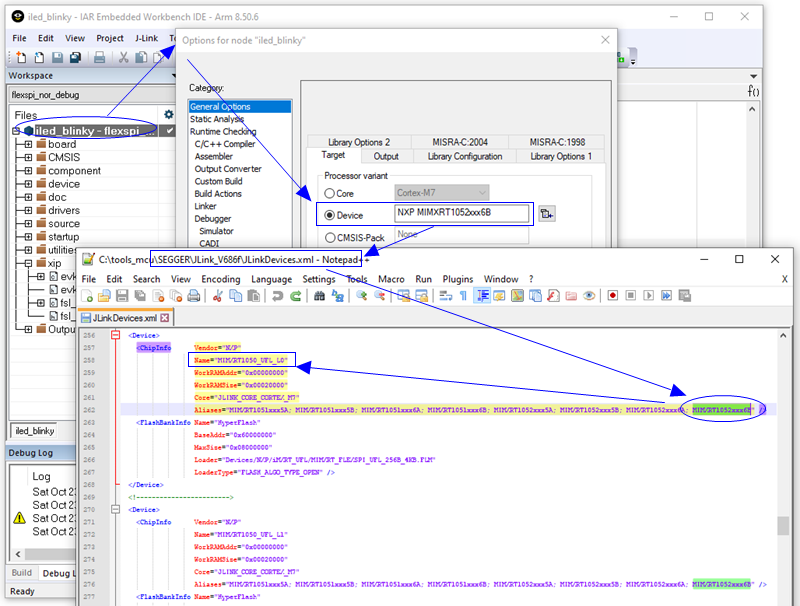Select the Core processor variant radio button

(331, 192)
